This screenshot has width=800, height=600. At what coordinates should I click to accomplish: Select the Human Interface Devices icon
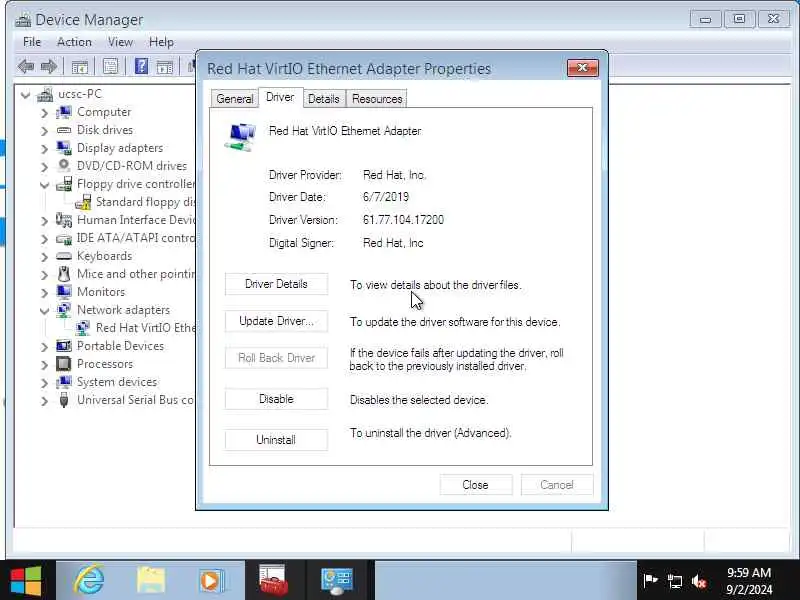click(64, 220)
